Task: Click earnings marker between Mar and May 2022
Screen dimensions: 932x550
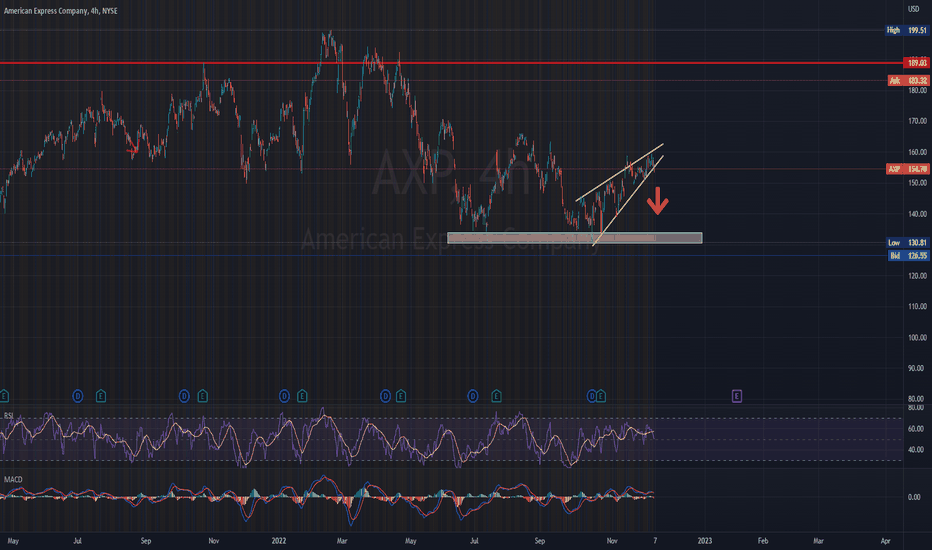Action: pos(401,396)
